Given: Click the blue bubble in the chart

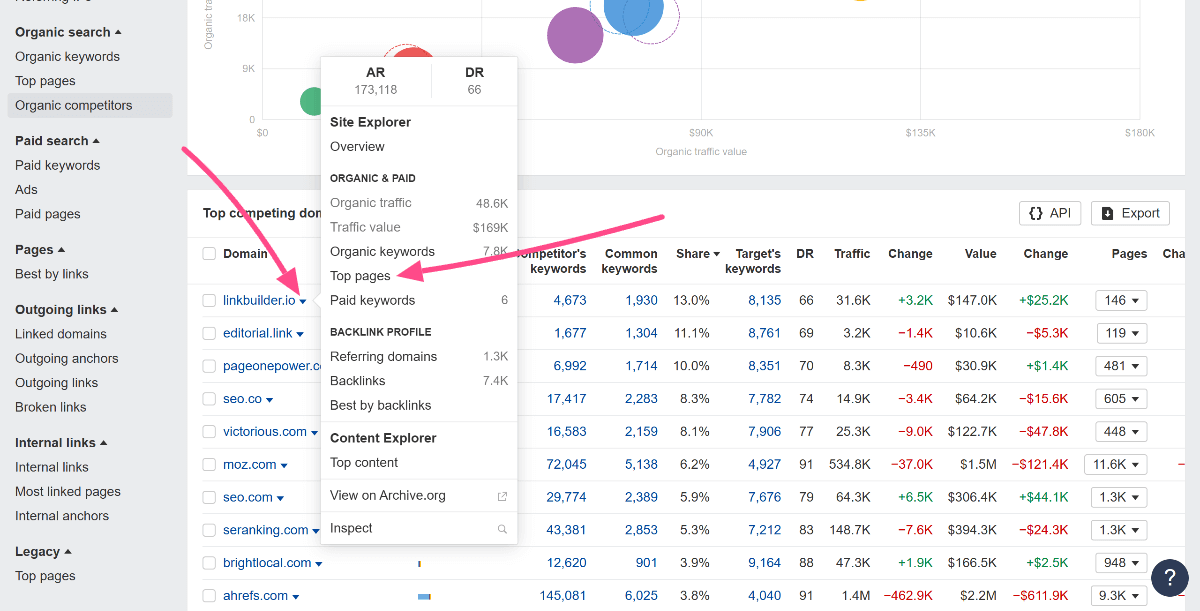Looking at the screenshot, I should 633,14.
